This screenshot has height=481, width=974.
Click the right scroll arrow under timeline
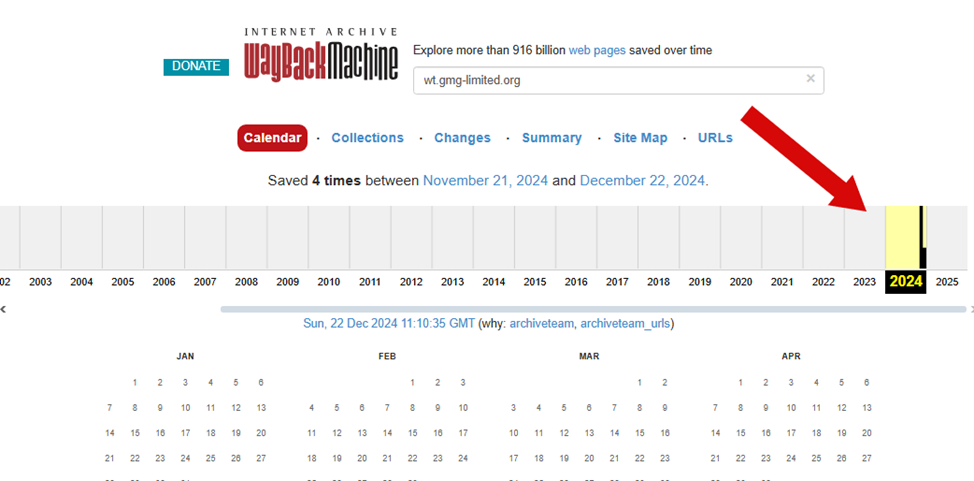click(971, 309)
